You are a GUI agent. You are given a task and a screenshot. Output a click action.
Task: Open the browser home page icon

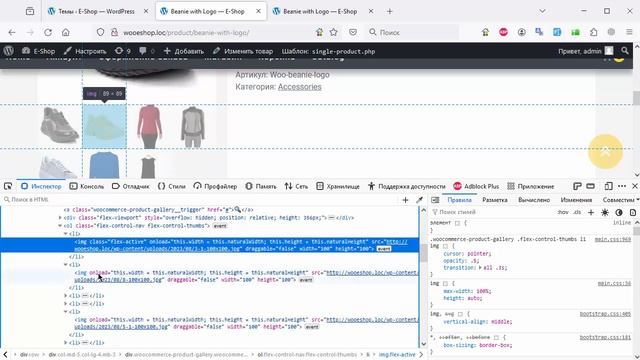66,32
